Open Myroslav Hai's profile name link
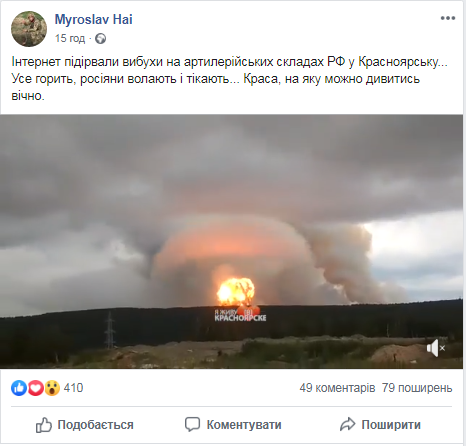The image size is (466, 446). point(93,19)
